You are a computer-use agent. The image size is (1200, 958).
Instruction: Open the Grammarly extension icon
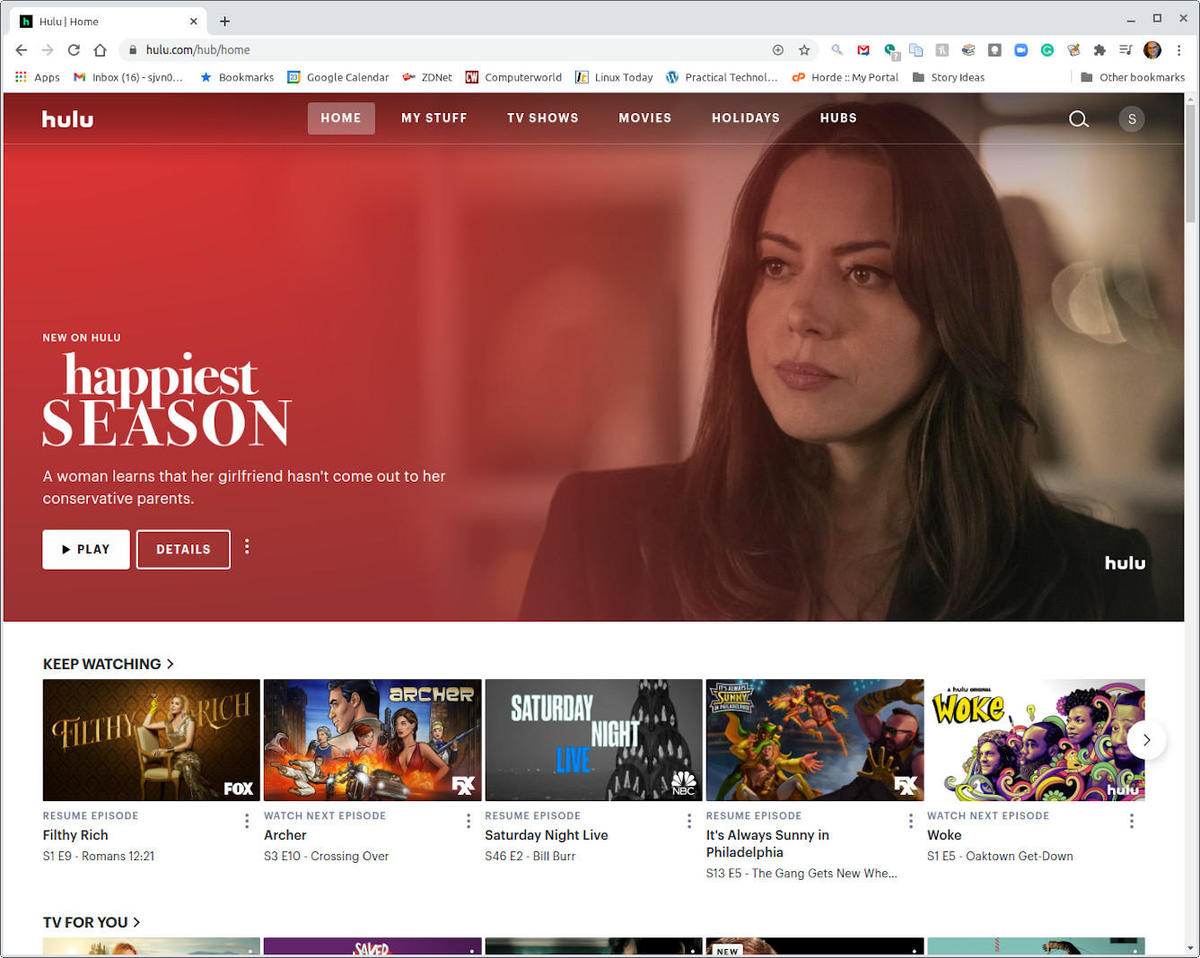coord(1047,50)
